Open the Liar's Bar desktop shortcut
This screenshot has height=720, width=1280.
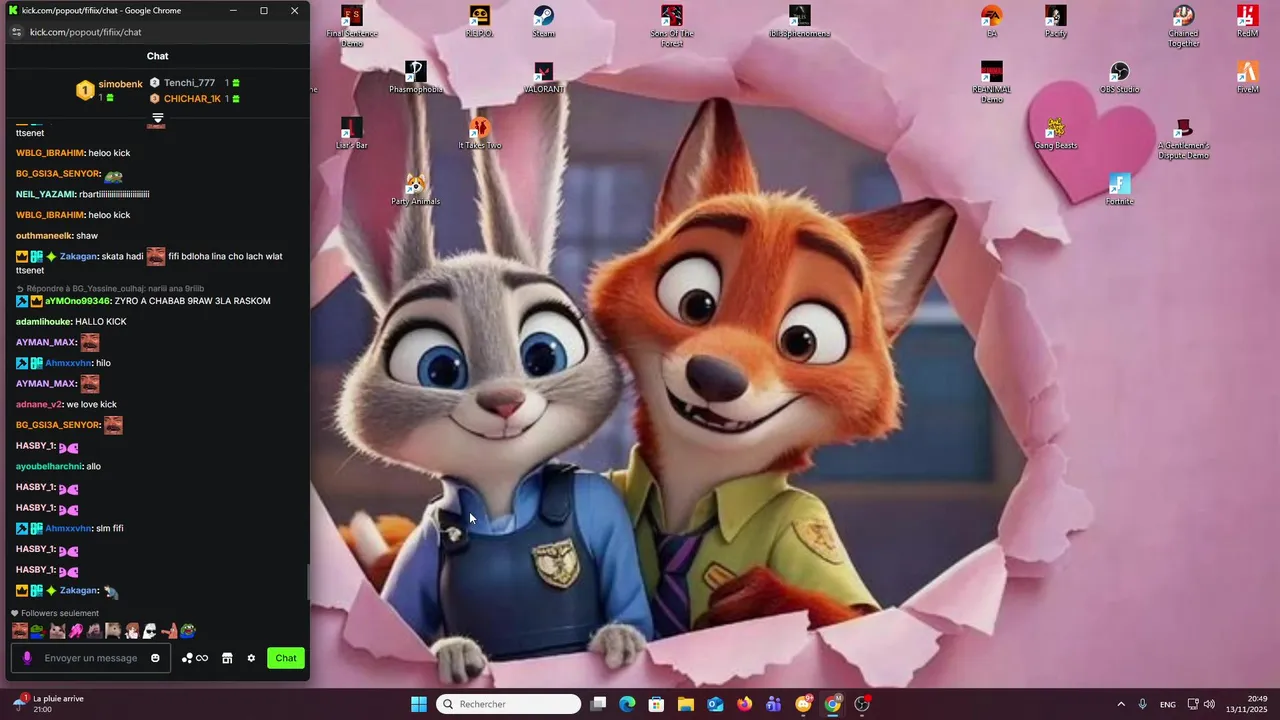tap(351, 133)
